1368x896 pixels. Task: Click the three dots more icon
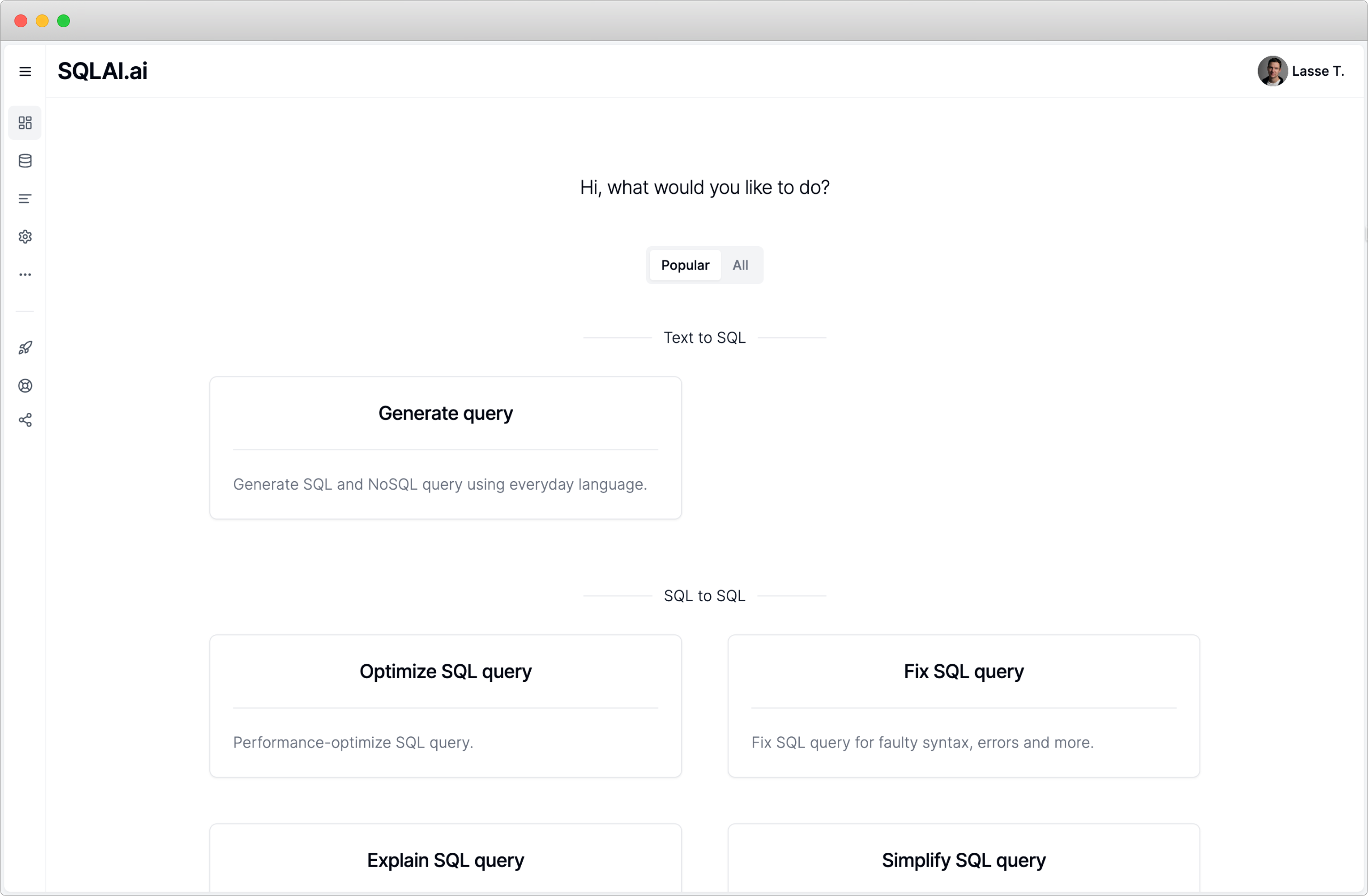(x=25, y=274)
